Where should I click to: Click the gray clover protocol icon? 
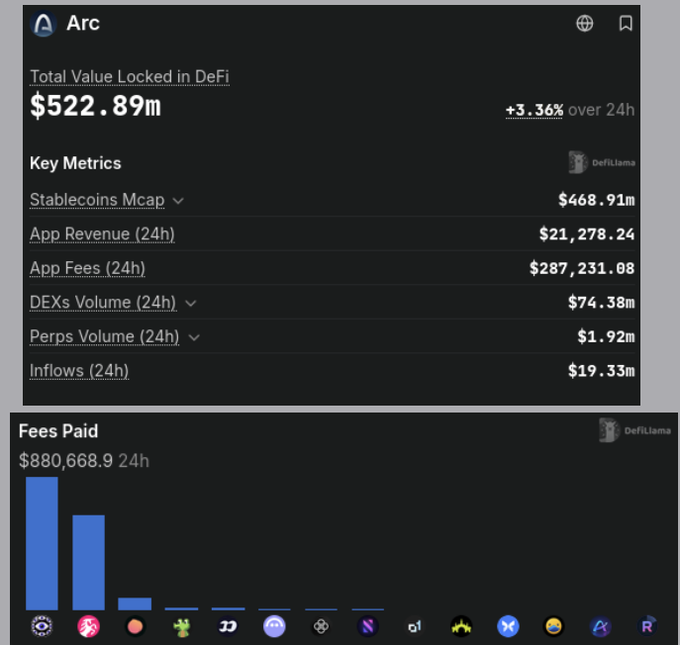coord(321,626)
